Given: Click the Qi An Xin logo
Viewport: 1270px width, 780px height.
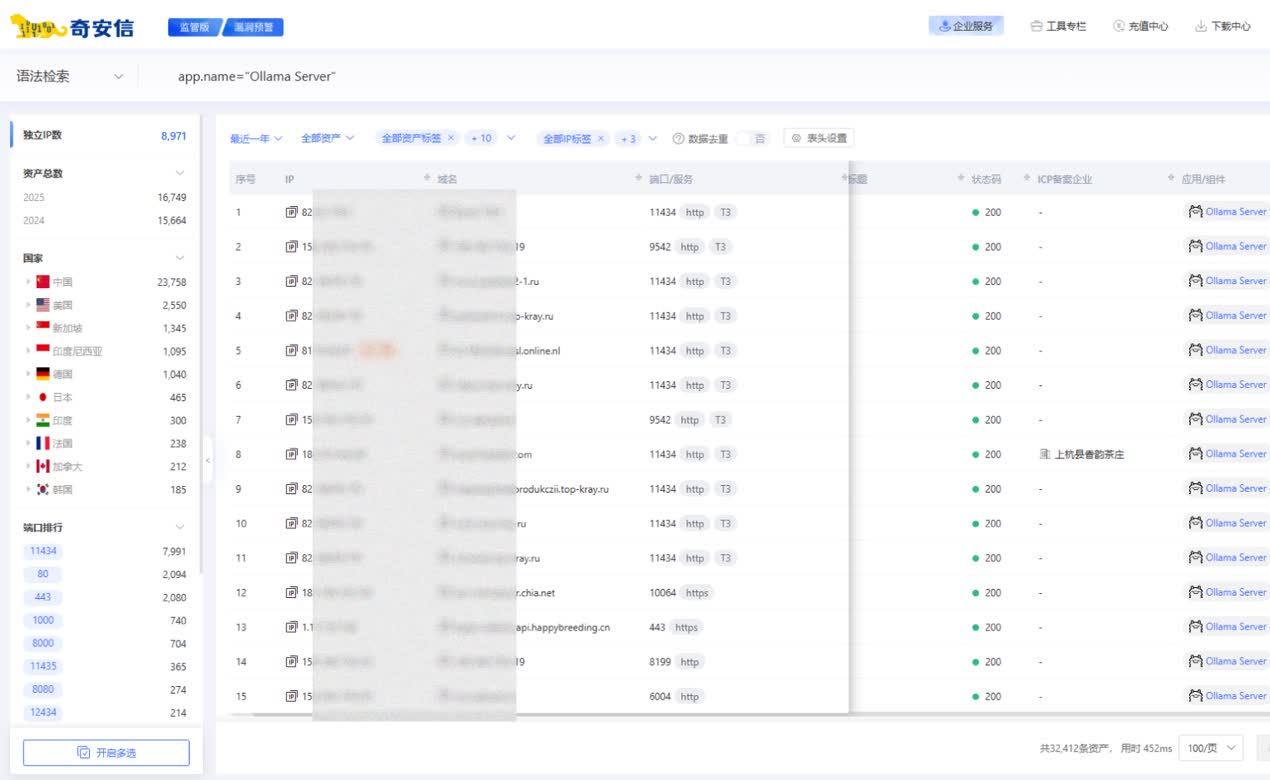Looking at the screenshot, I should (72, 27).
